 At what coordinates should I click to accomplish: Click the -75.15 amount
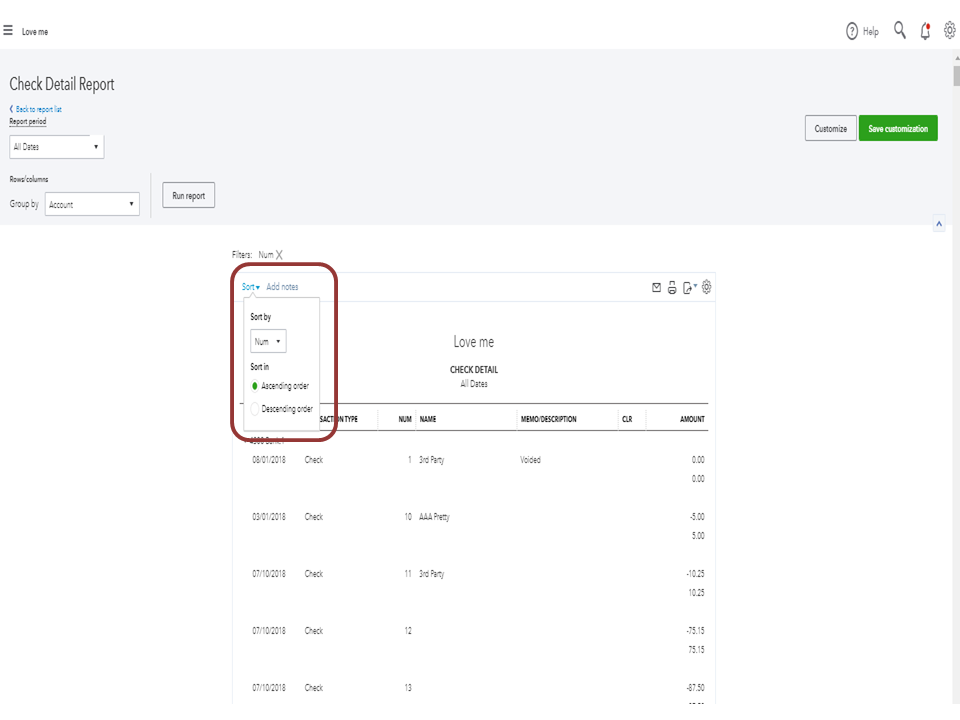pyautogui.click(x=696, y=631)
